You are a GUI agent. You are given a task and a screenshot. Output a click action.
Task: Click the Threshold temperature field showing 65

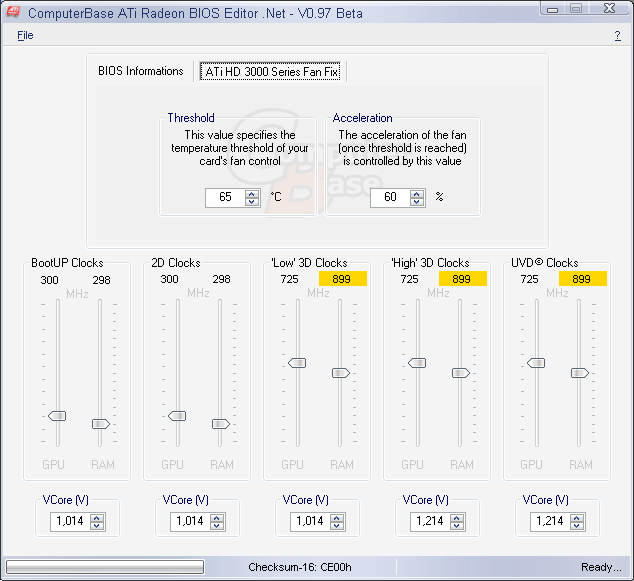(225, 197)
